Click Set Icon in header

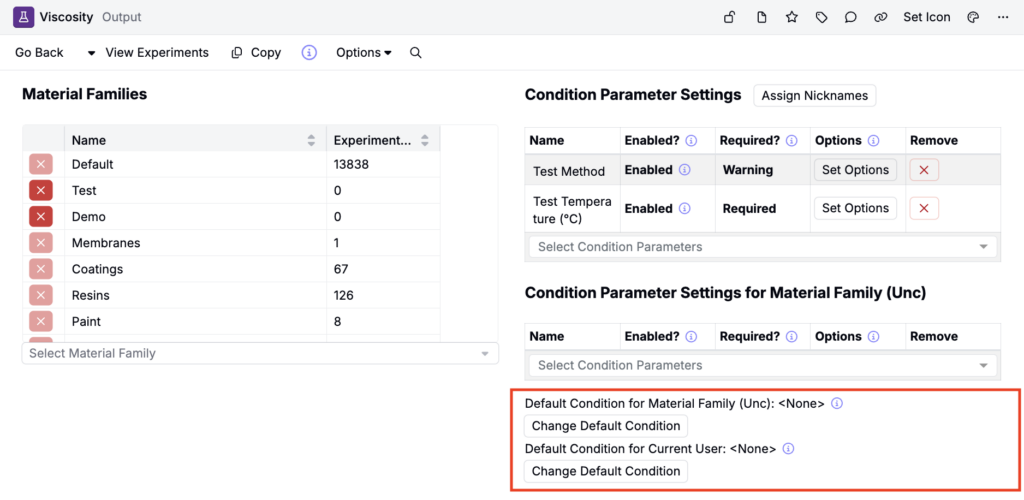(927, 18)
